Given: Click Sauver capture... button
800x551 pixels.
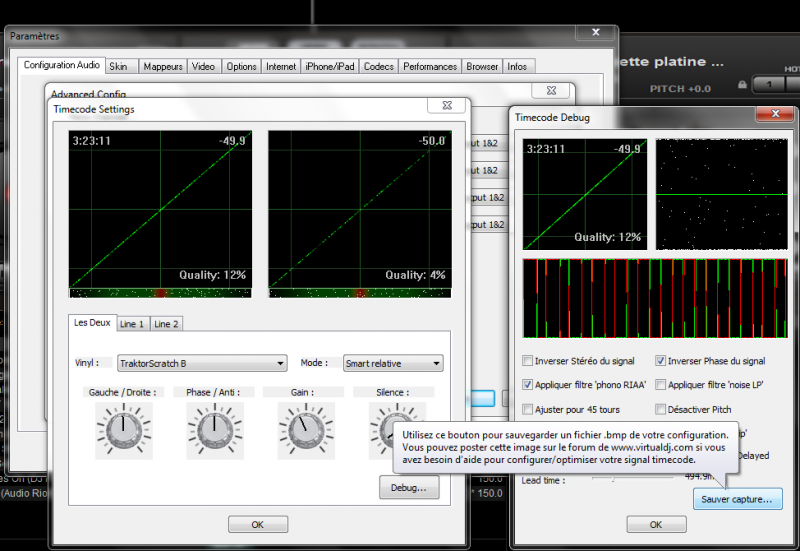Looking at the screenshot, I should click(x=736, y=498).
